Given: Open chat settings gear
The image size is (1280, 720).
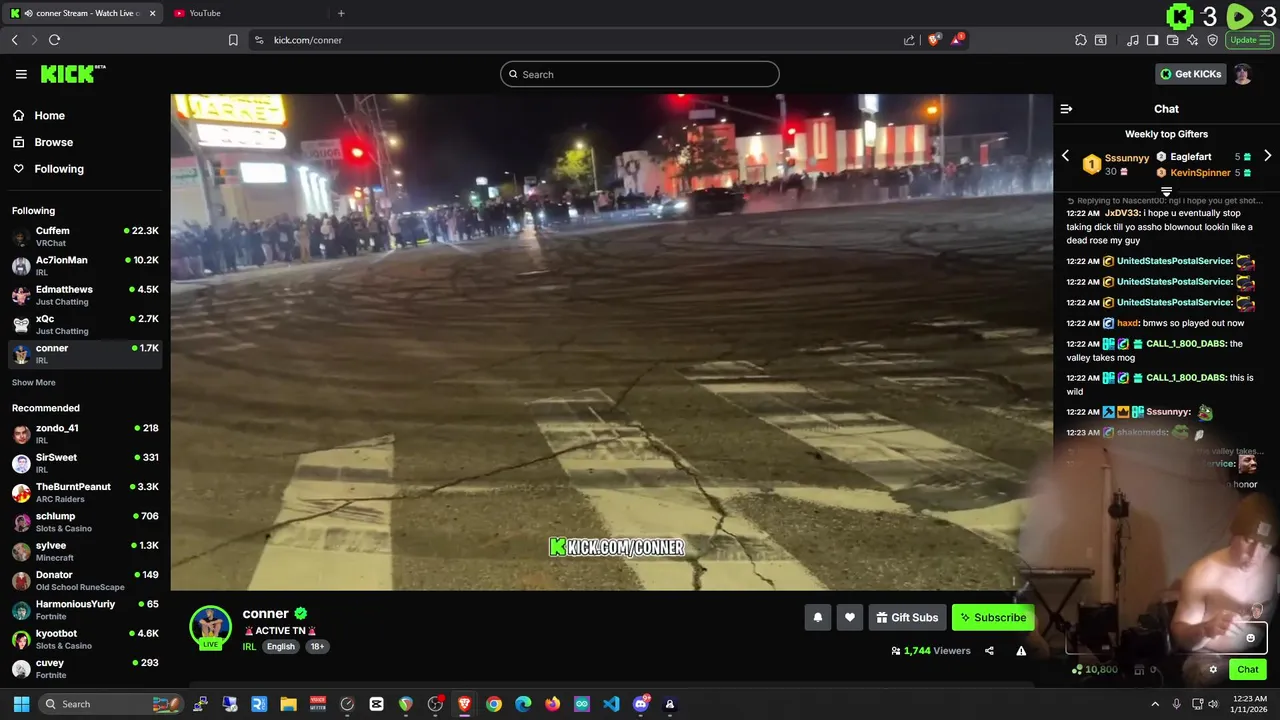Looking at the screenshot, I should coord(1213,670).
